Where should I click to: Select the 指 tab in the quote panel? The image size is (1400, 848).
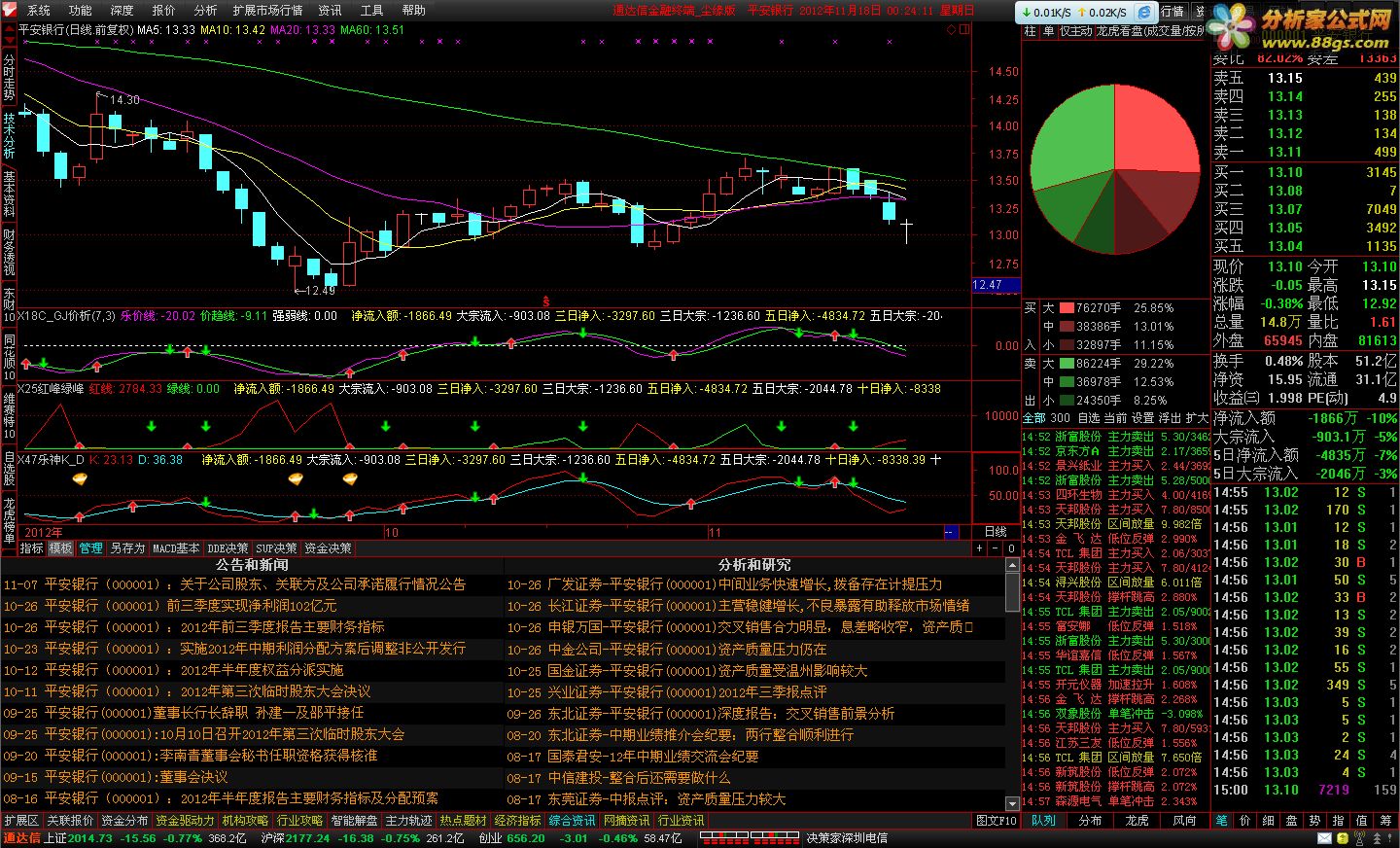1339,821
